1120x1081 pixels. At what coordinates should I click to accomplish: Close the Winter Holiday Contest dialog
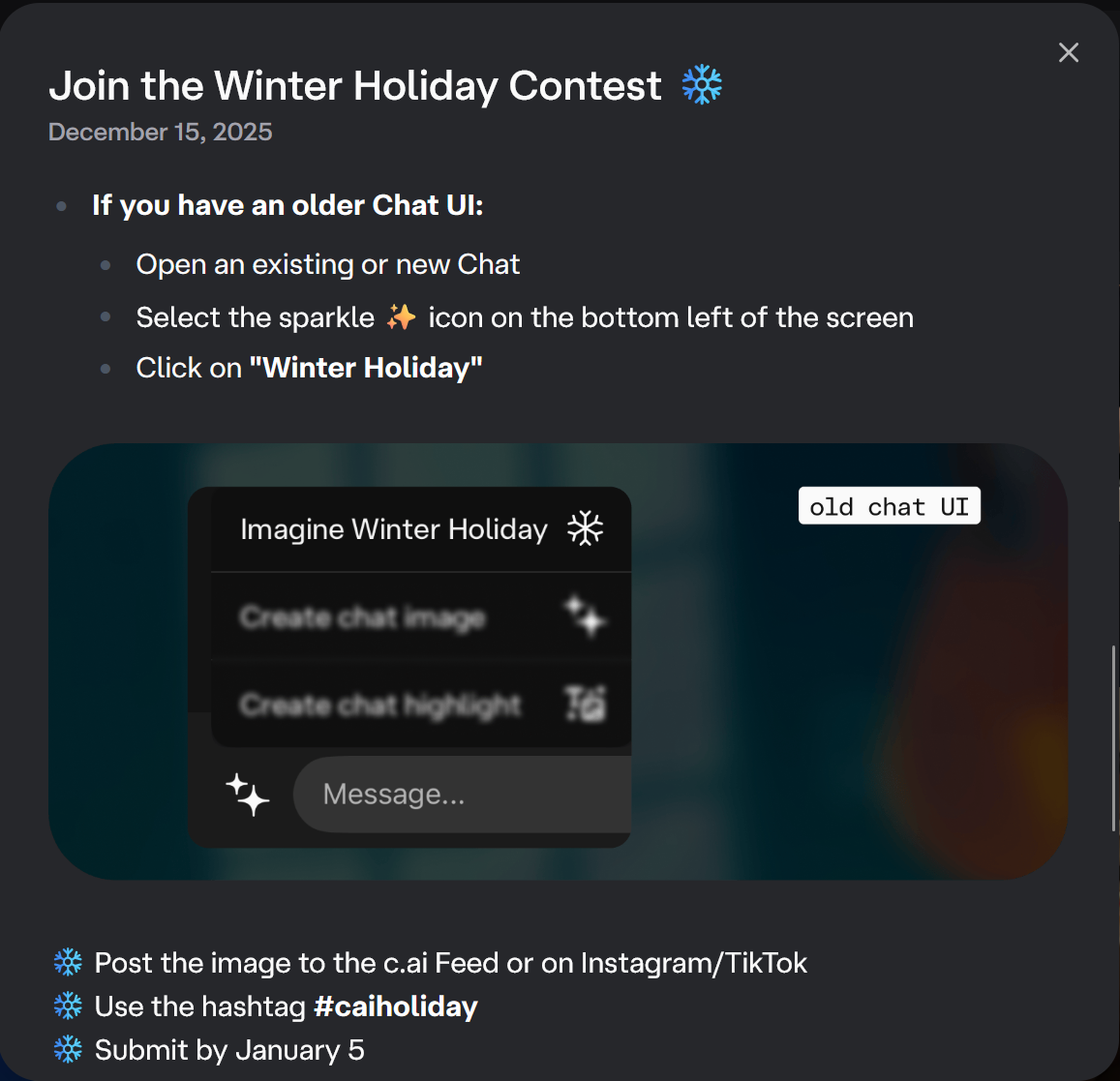tap(1069, 52)
